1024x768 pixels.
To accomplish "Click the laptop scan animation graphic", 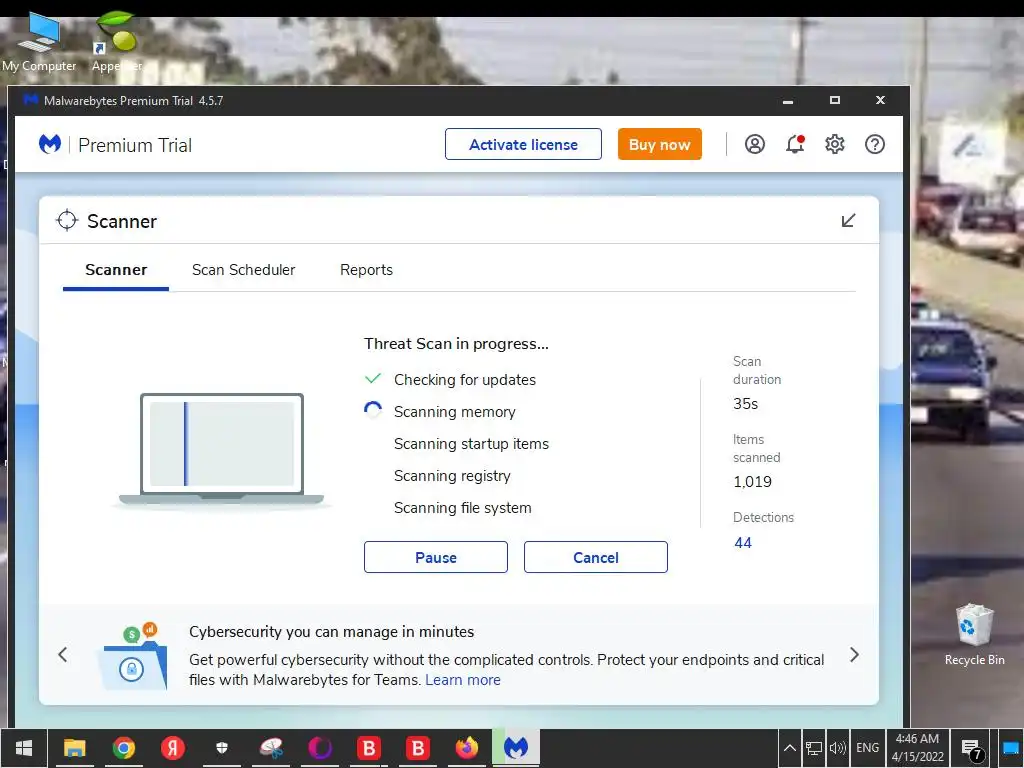I will tap(221, 449).
